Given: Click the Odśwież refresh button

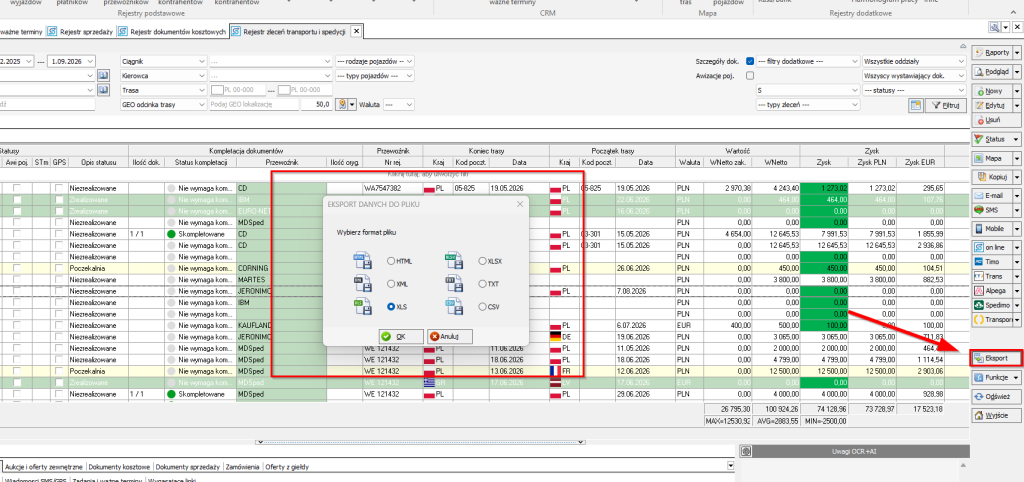Looking at the screenshot, I should coord(995,396).
